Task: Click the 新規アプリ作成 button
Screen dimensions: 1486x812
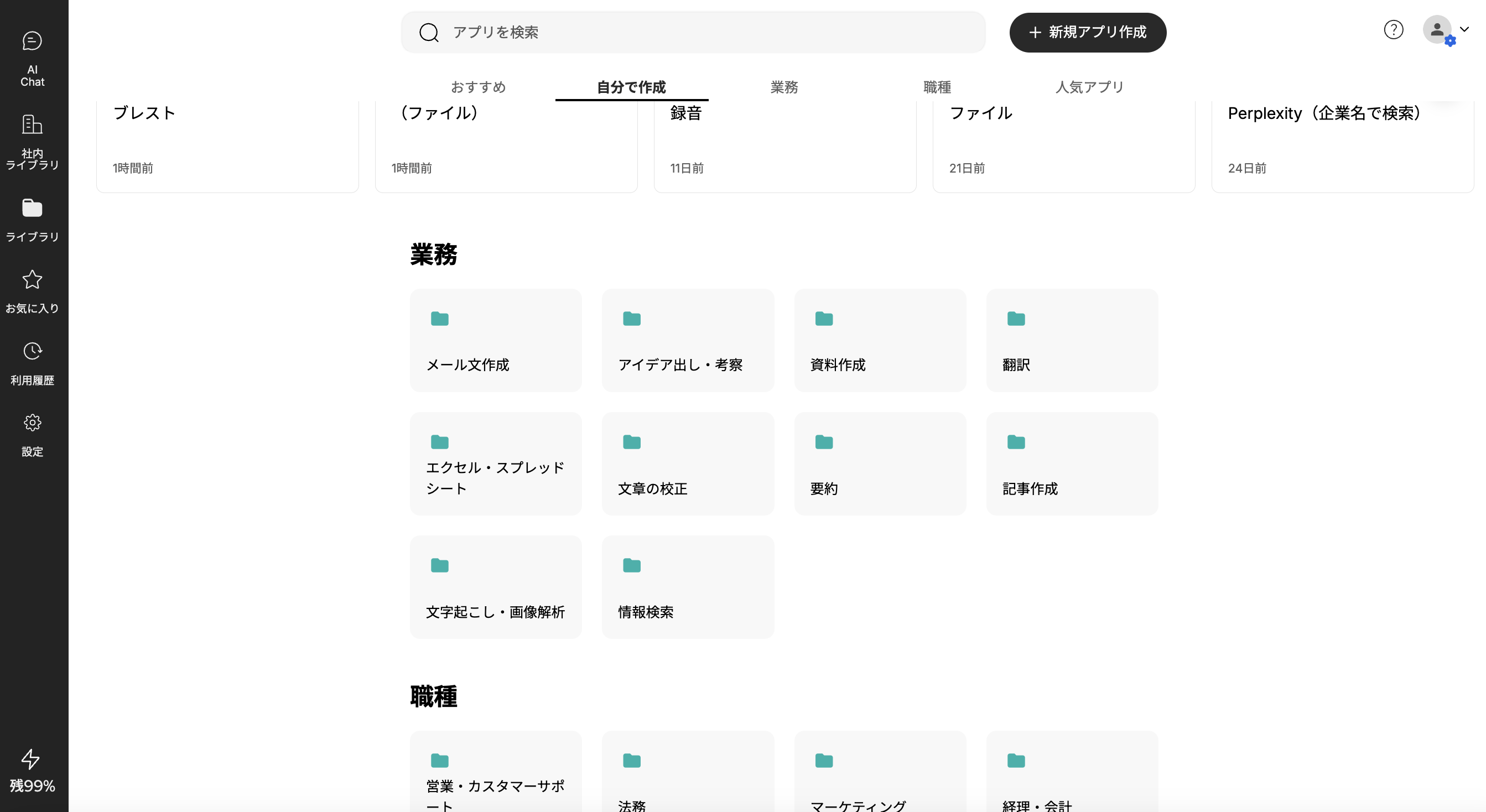Action: point(1087,32)
